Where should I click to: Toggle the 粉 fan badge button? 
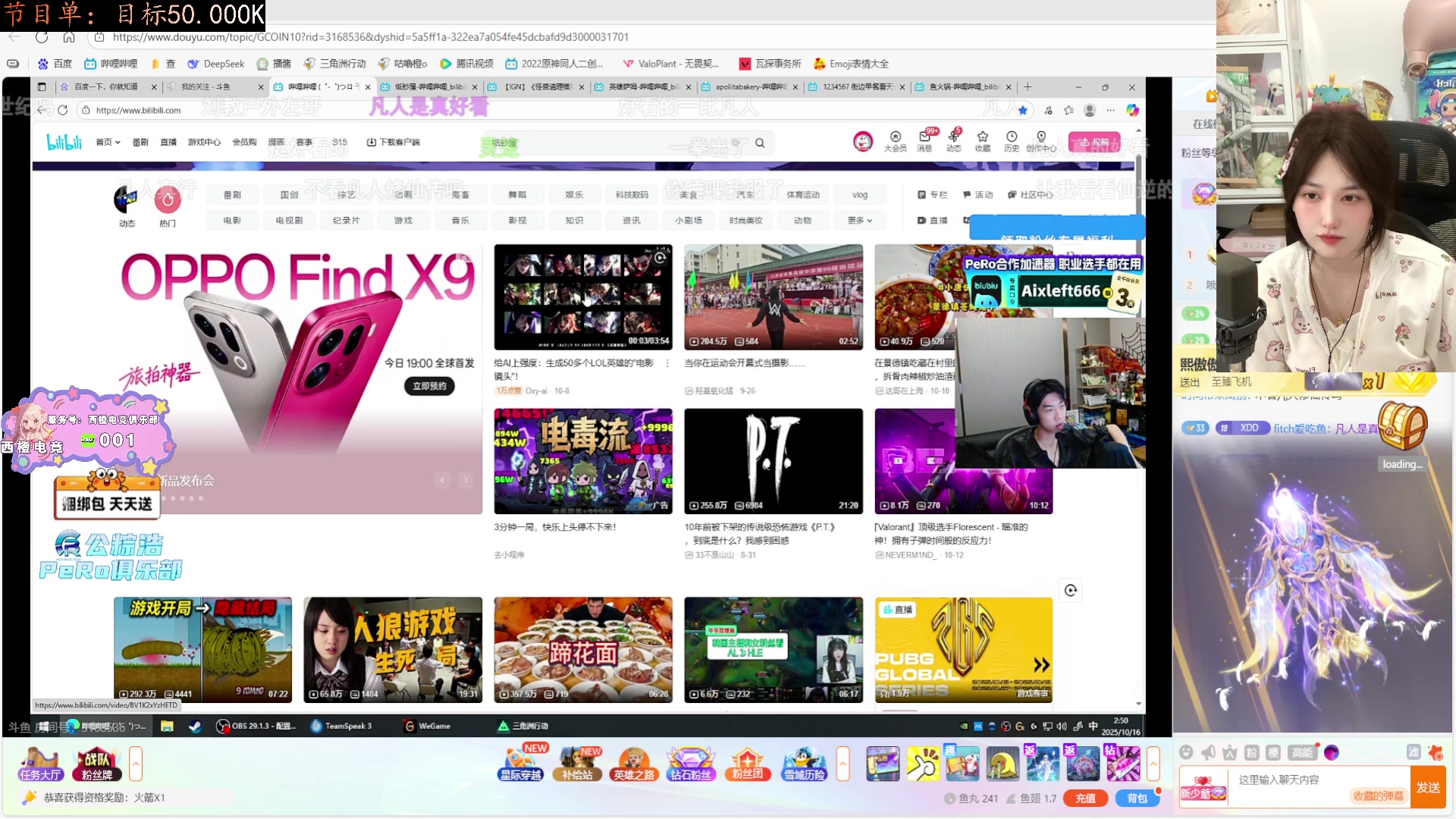1251,752
